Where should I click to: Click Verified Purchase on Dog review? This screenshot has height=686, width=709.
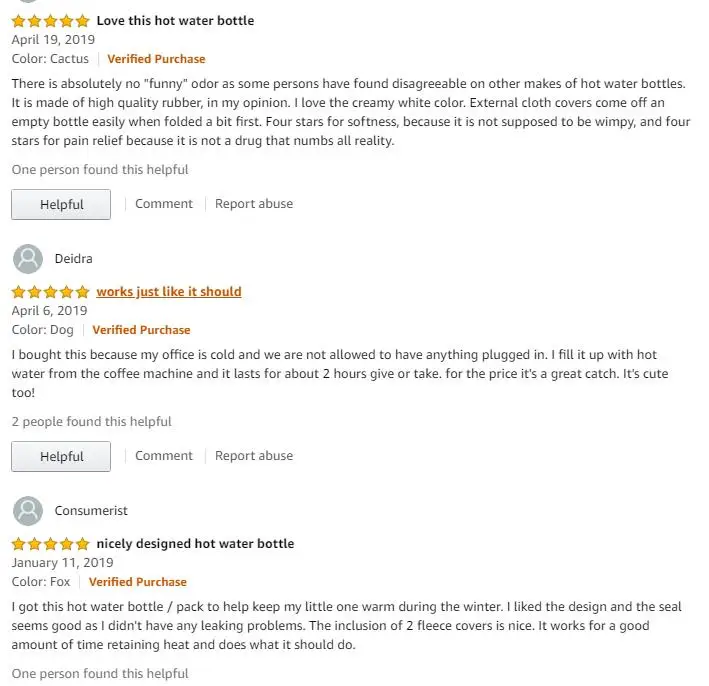[141, 330]
